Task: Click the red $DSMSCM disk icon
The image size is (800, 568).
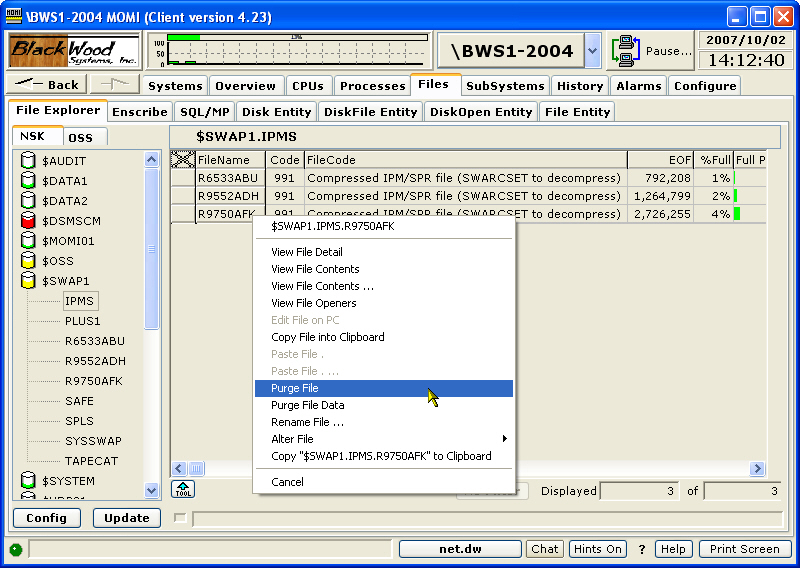Action: click(28, 220)
